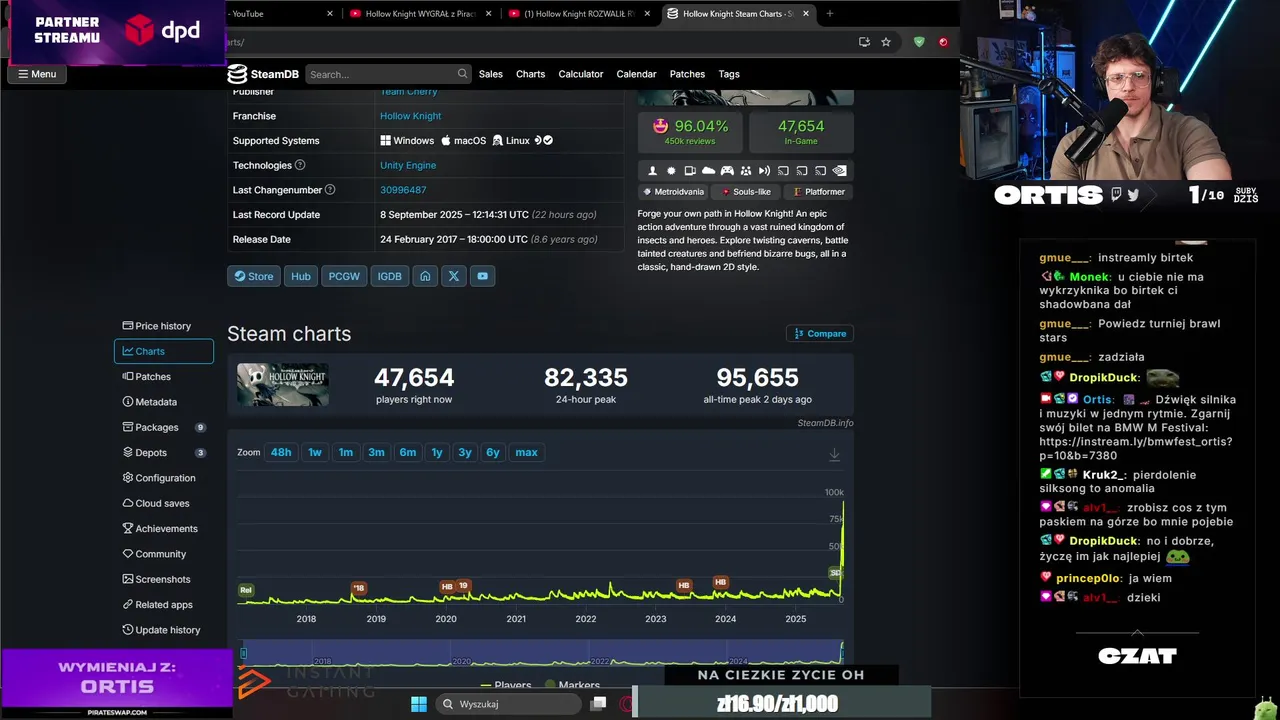Screen dimensions: 1280x720
Task: Click the YouTube icon button
Action: point(483,276)
